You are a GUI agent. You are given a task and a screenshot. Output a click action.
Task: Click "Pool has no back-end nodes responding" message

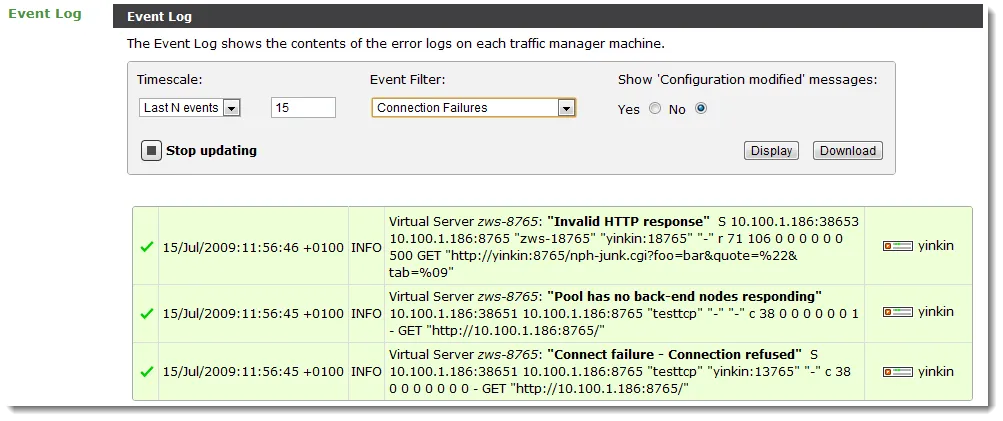pyautogui.click(x=684, y=296)
